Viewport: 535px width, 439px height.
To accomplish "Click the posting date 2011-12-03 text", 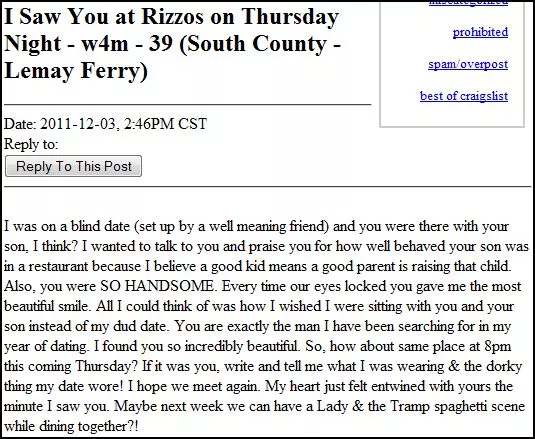I will (x=78, y=123).
